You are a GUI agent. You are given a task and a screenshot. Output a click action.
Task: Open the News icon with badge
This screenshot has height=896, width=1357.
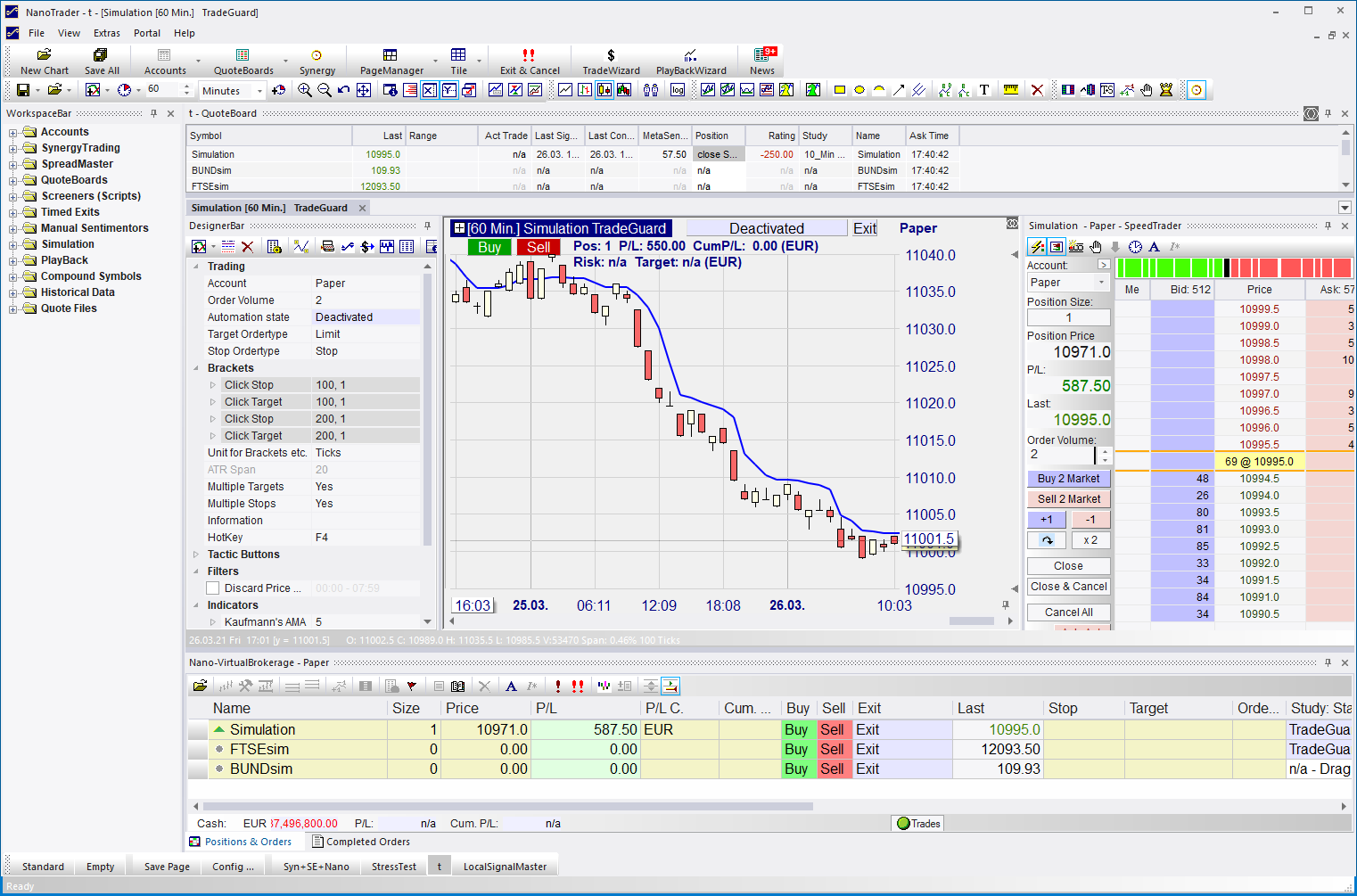click(x=762, y=61)
